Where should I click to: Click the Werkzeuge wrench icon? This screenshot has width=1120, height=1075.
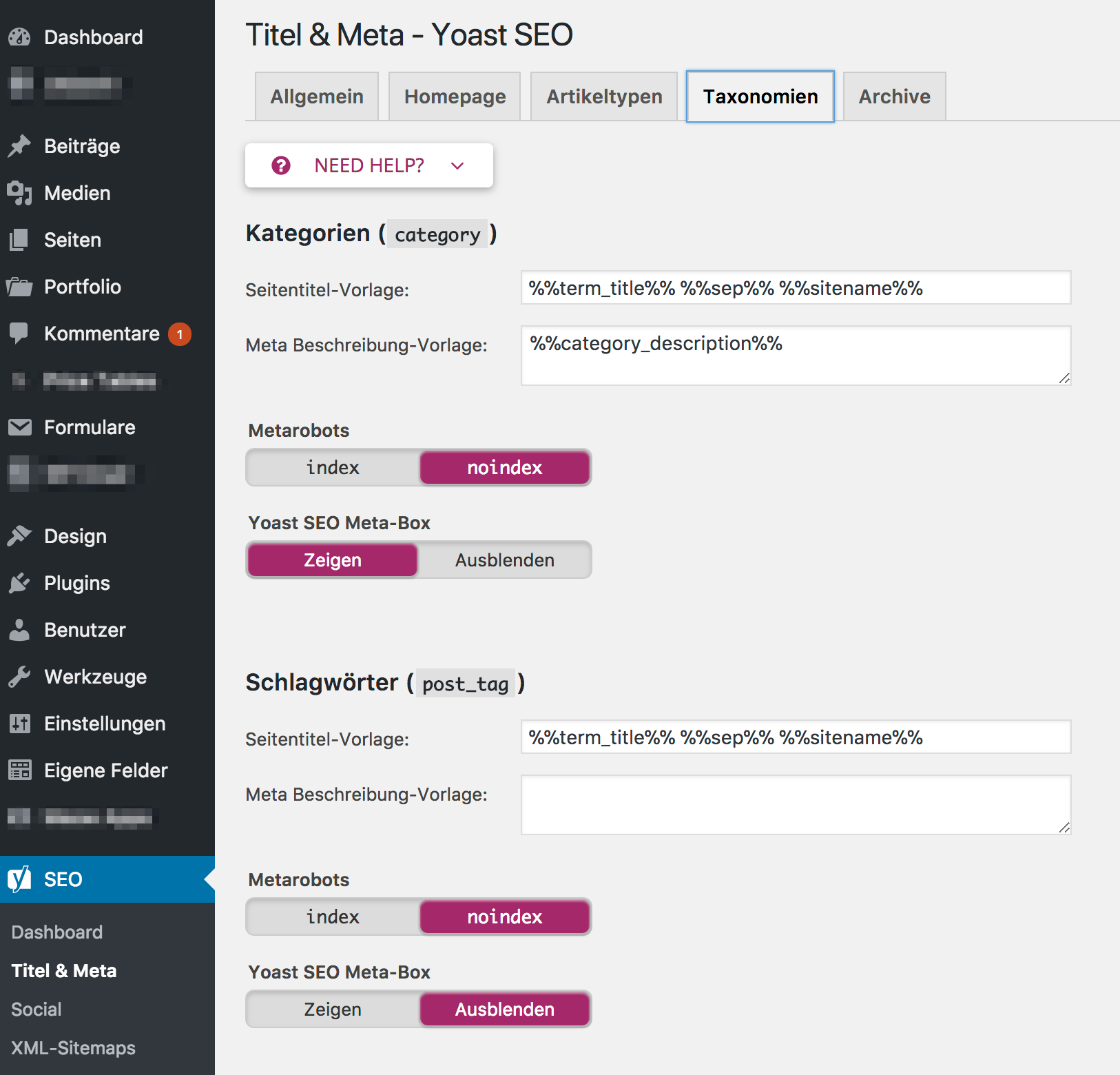point(20,677)
